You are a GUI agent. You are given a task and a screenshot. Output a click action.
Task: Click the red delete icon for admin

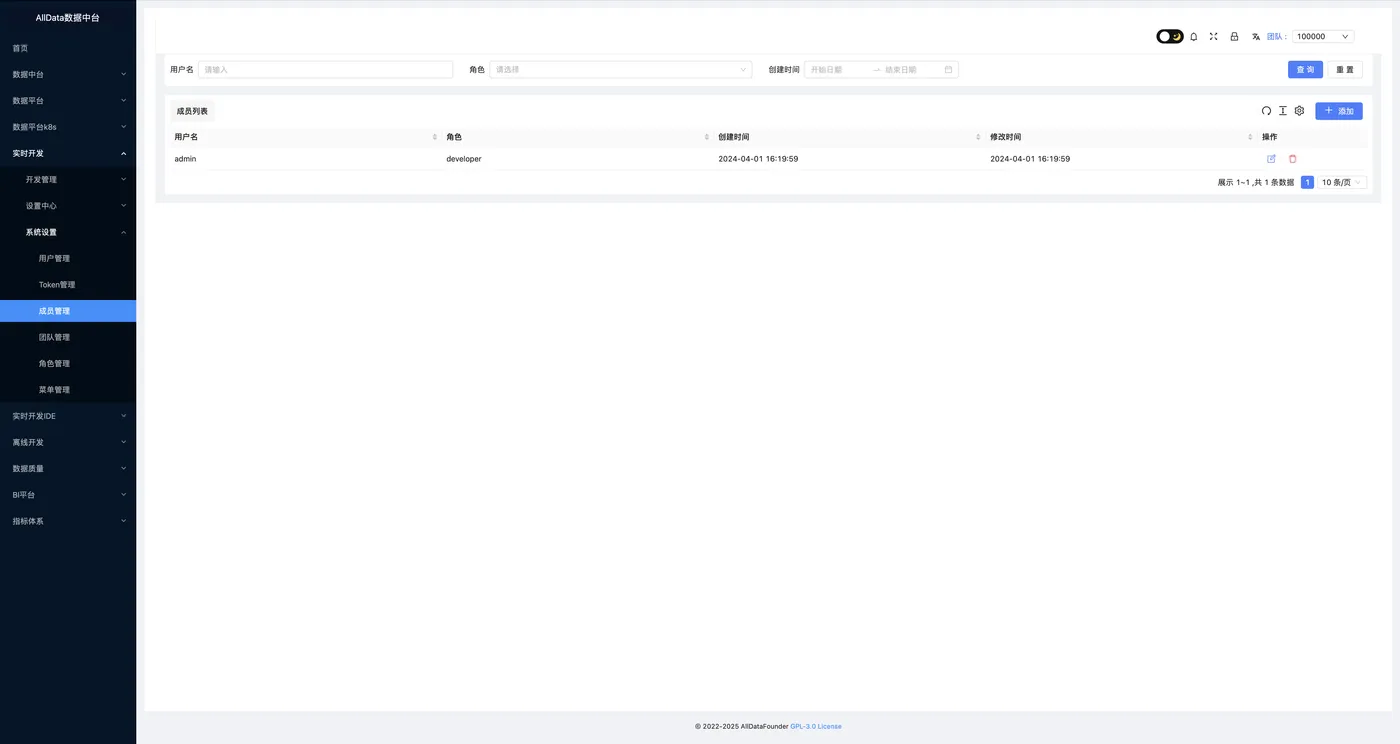[1292, 159]
